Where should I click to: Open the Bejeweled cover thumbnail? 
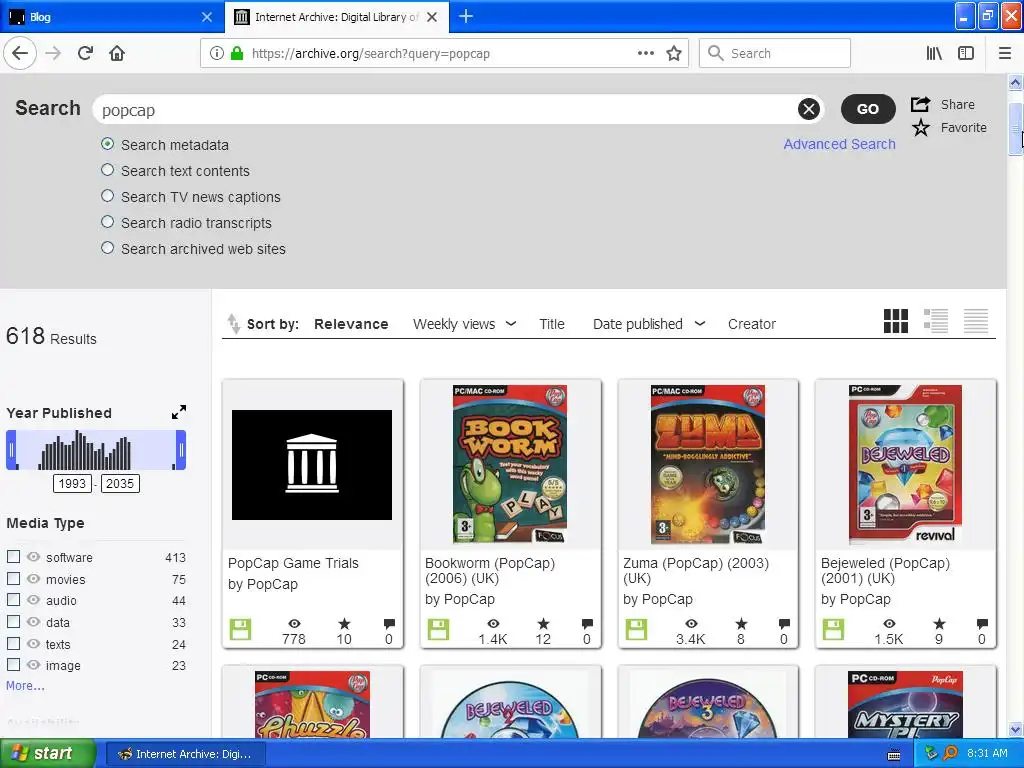[x=905, y=464]
